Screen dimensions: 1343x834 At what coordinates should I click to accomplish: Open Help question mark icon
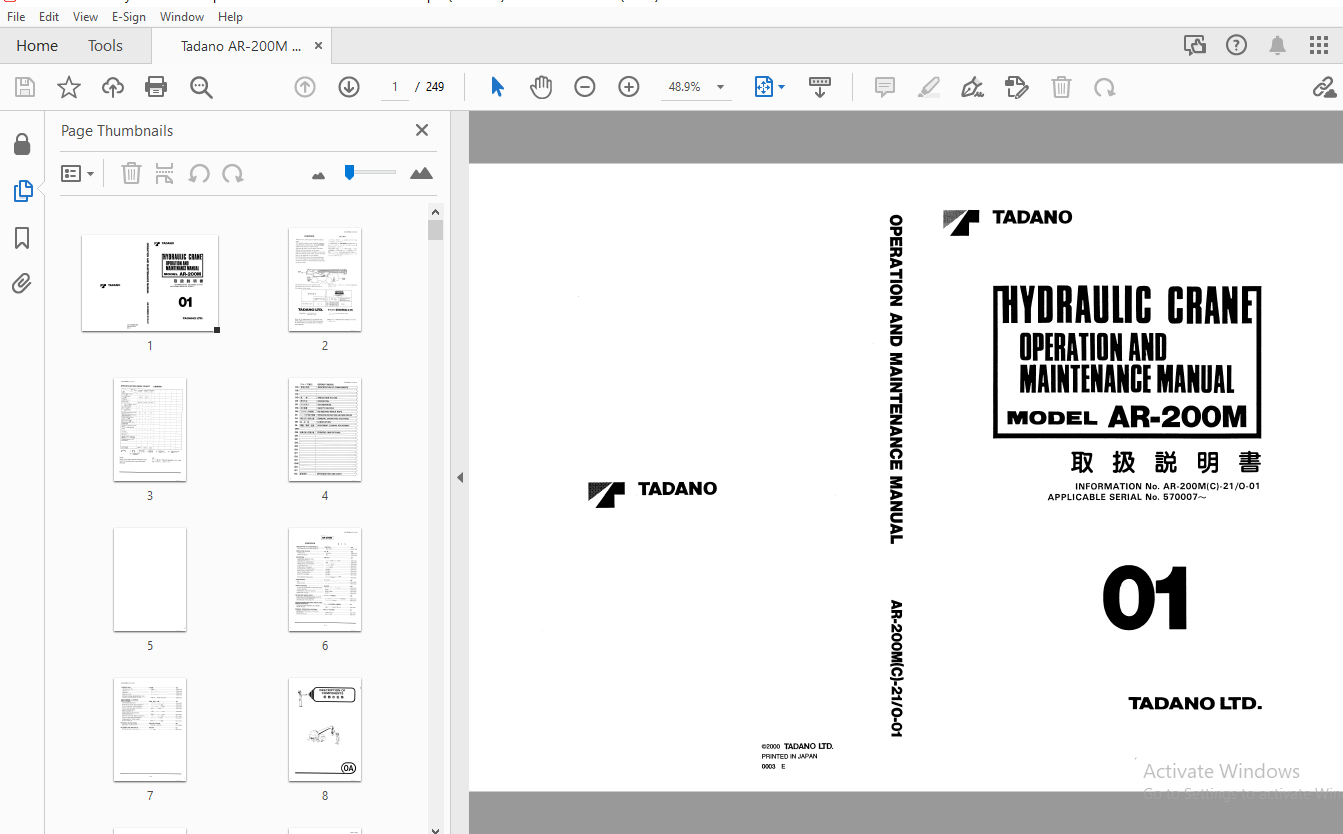click(1237, 45)
